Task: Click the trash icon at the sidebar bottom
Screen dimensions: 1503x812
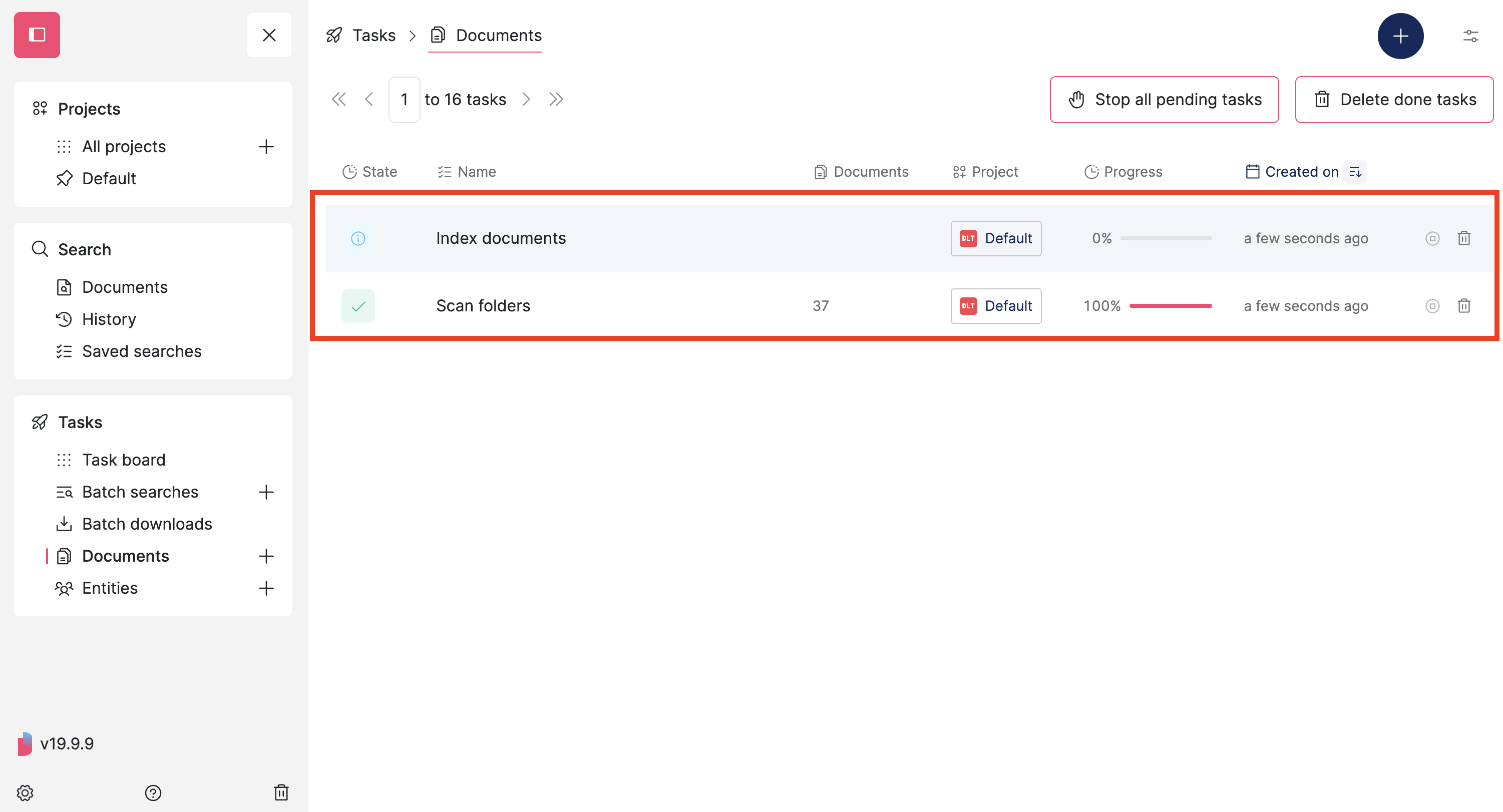Action: point(281,793)
